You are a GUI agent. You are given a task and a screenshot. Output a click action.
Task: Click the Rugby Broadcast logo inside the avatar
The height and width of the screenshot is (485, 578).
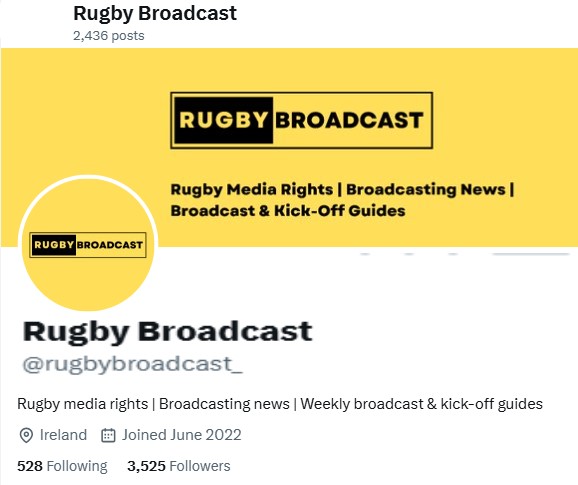(88, 245)
